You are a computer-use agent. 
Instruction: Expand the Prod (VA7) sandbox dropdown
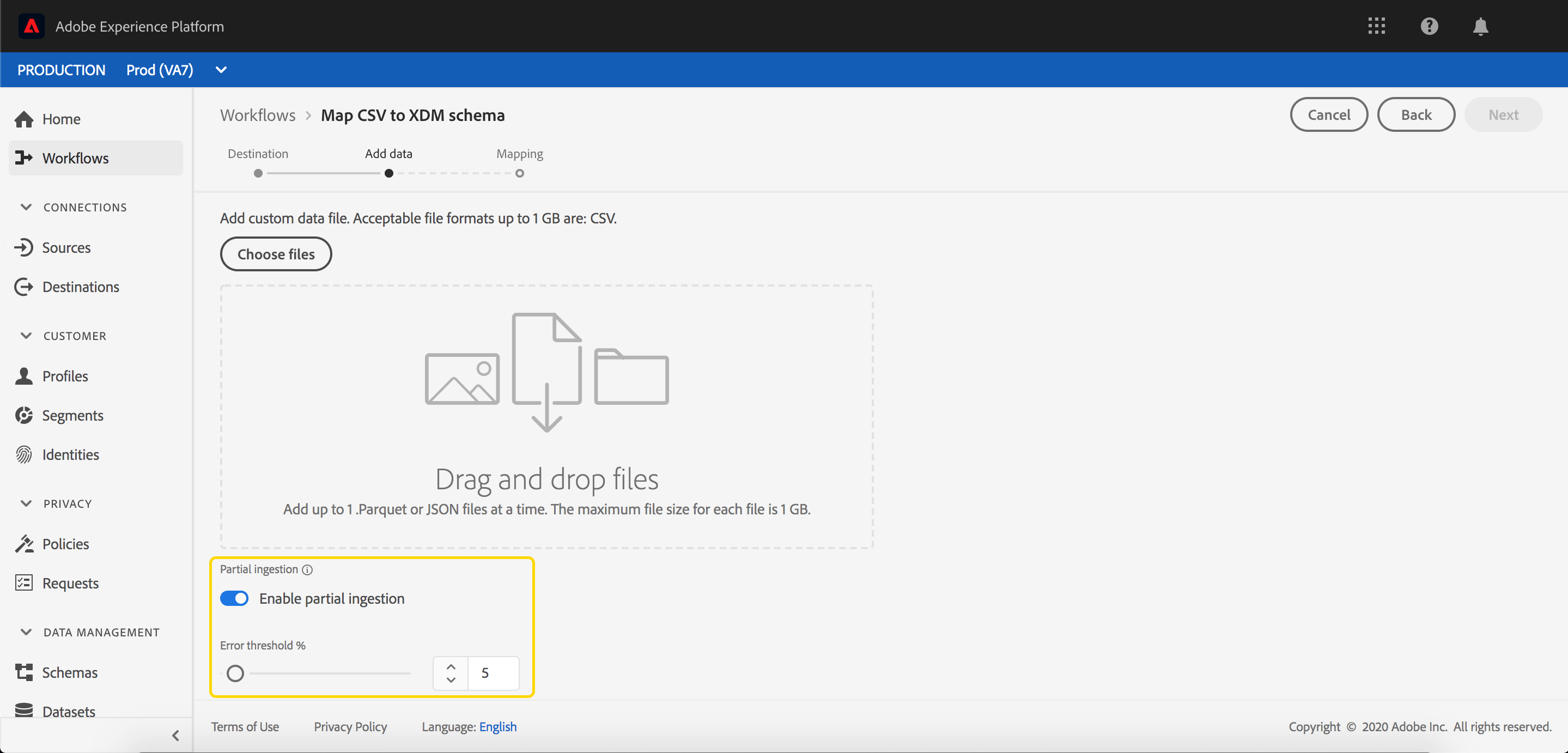click(x=221, y=70)
